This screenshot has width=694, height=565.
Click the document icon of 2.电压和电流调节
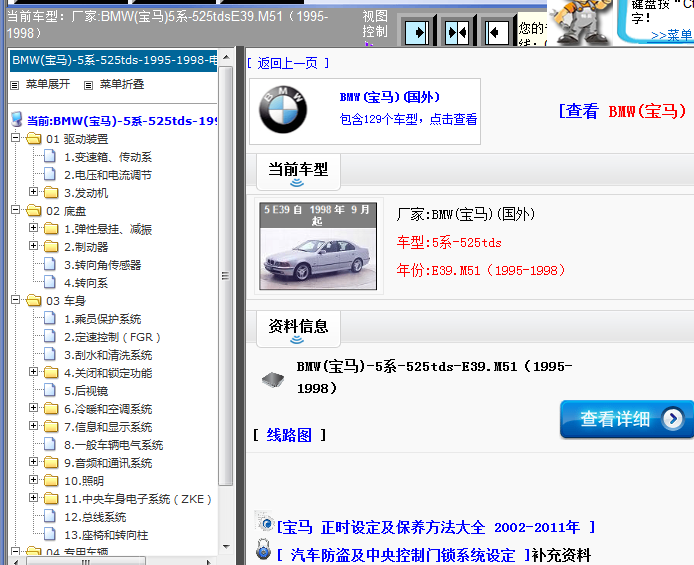point(50,174)
